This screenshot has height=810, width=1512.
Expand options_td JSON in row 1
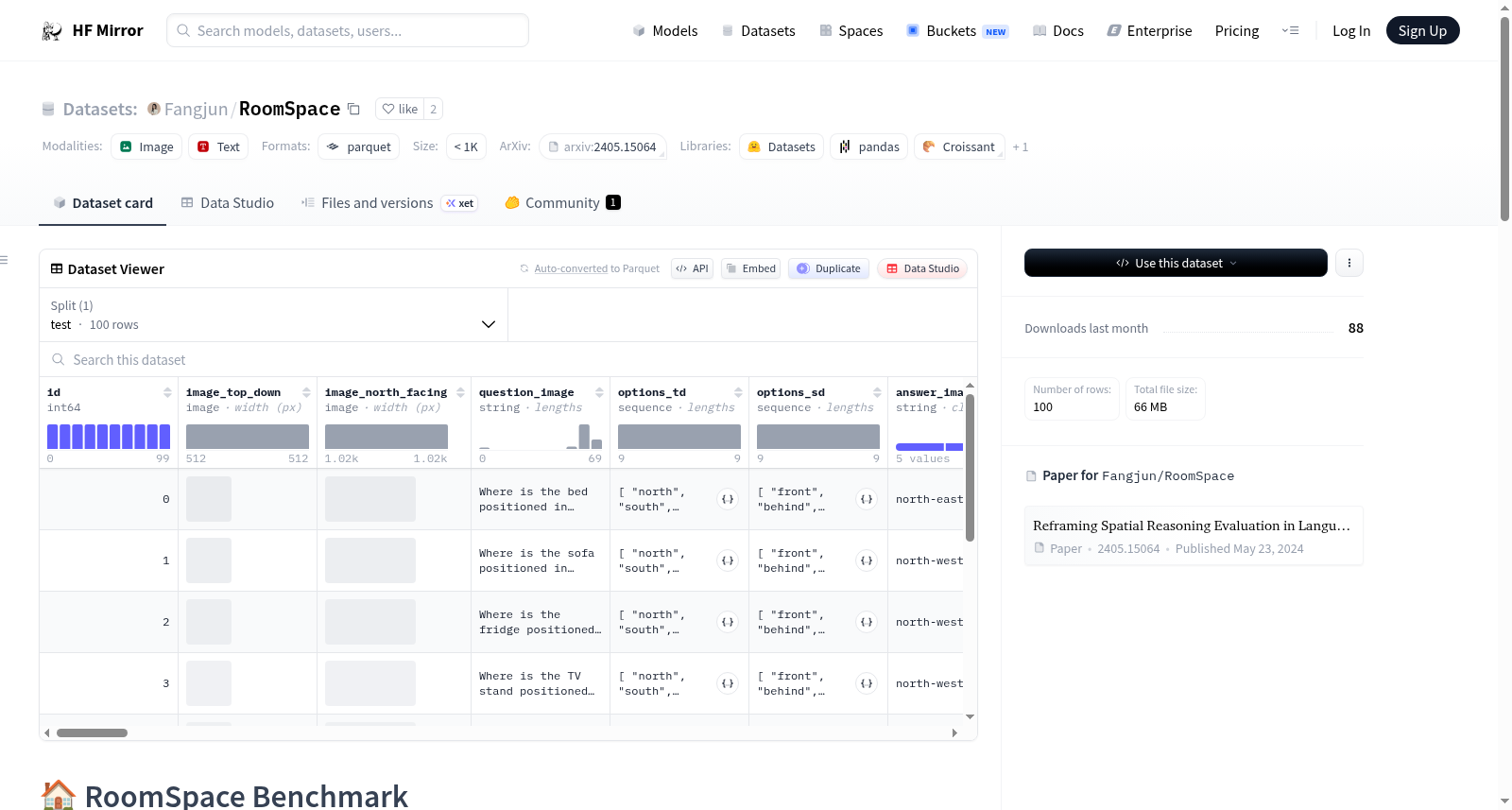click(x=728, y=560)
